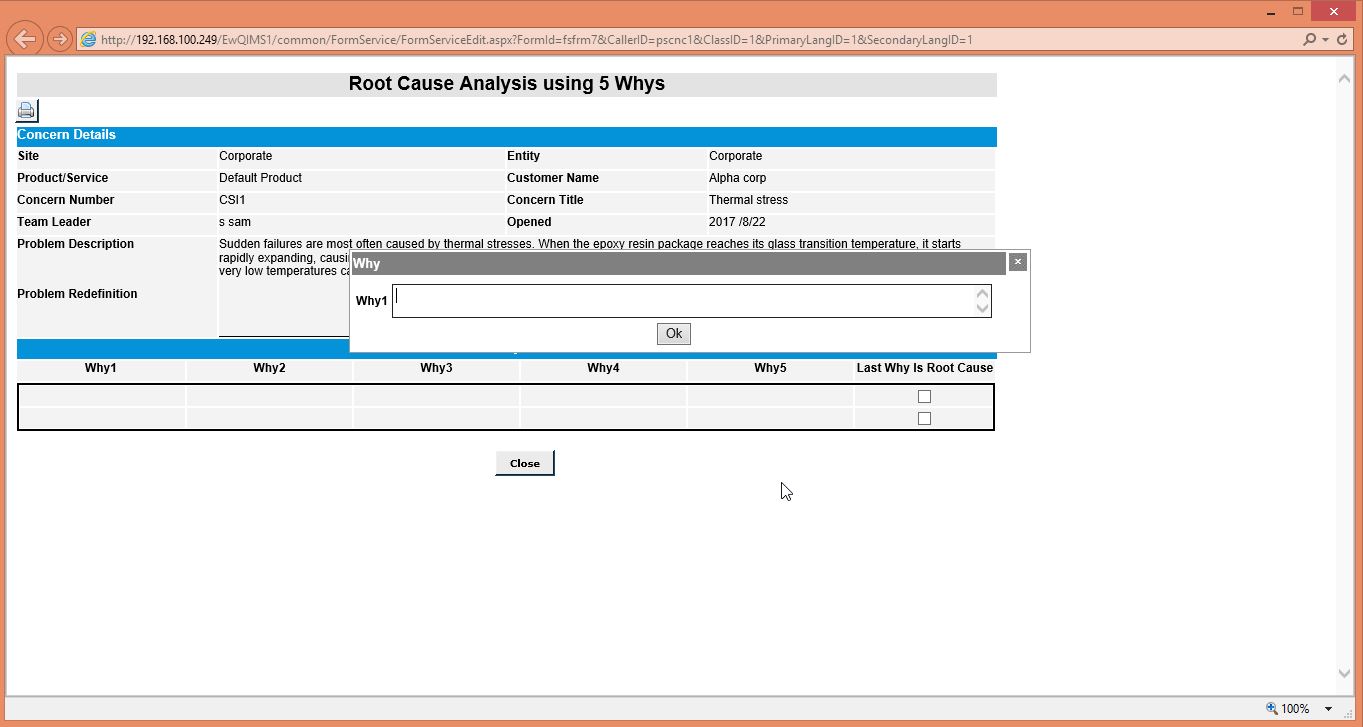Close the Why dialog with its X
This screenshot has width=1363, height=727.
[x=1017, y=262]
